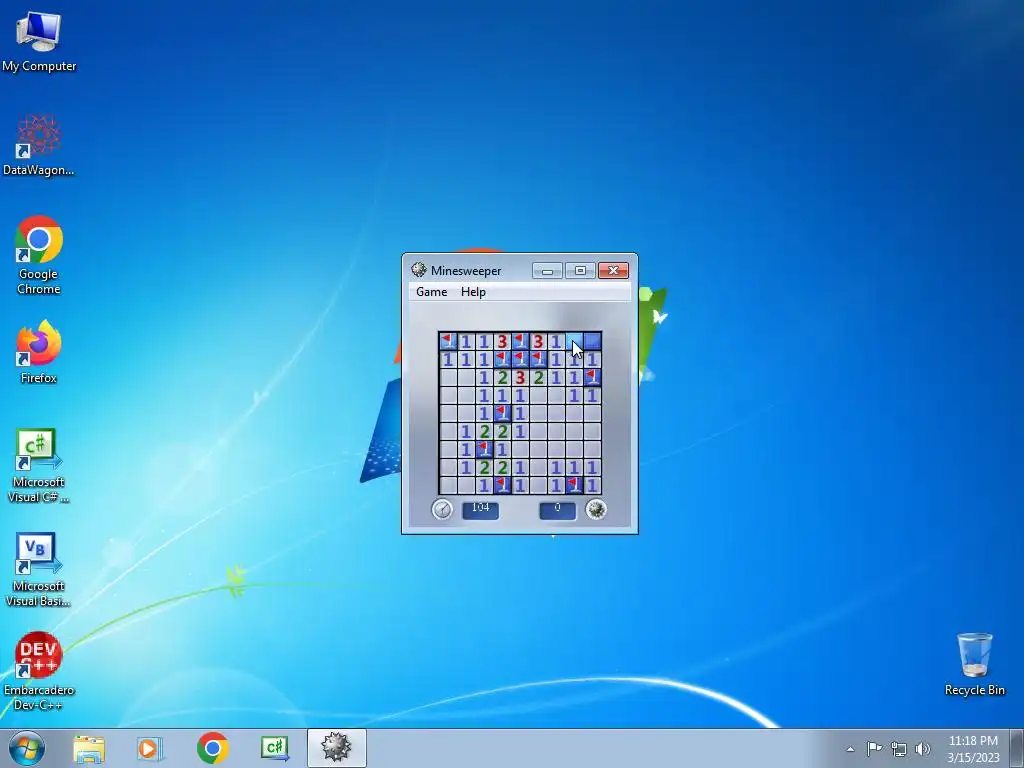
Task: Click the bottom-row flag nearest the right edge
Action: pyautogui.click(x=574, y=485)
